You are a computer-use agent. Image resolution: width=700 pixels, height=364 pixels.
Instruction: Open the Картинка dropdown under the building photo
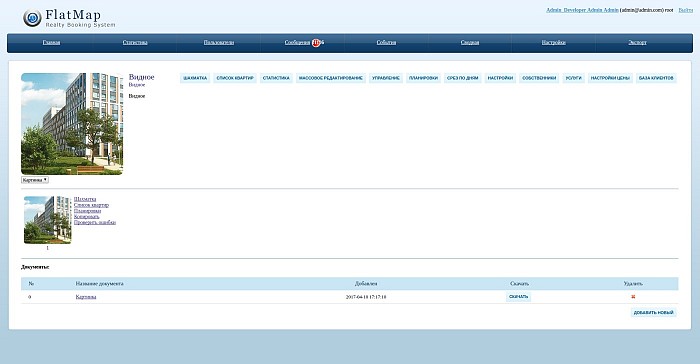(35, 180)
